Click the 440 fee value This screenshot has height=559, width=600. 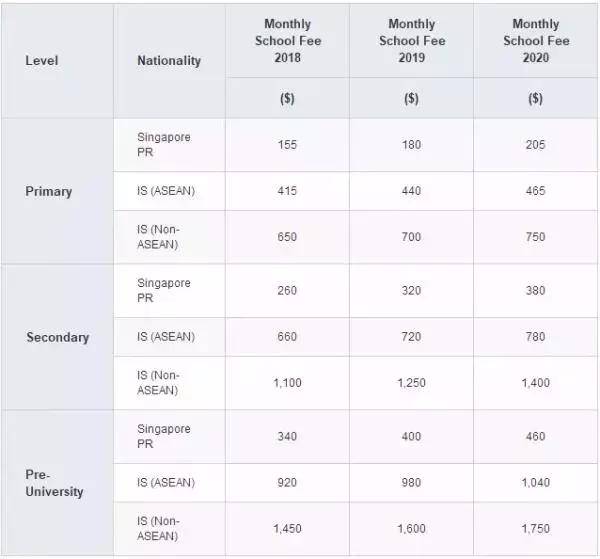coord(411,191)
